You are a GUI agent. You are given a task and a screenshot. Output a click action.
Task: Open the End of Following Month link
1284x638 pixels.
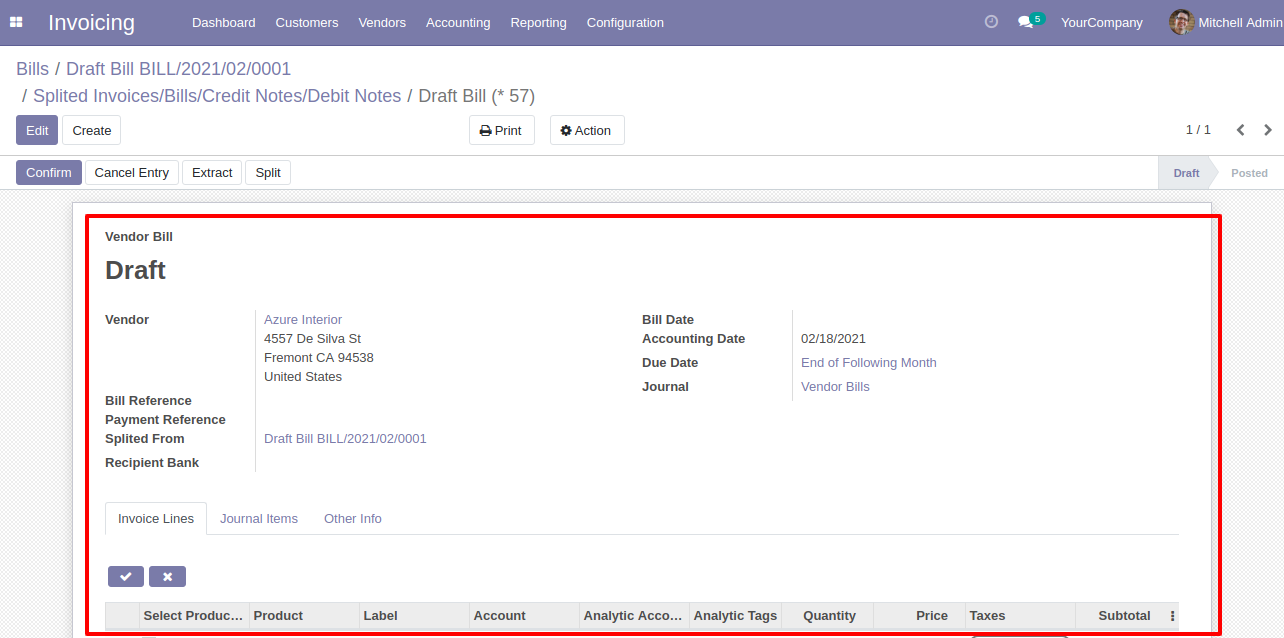click(869, 363)
